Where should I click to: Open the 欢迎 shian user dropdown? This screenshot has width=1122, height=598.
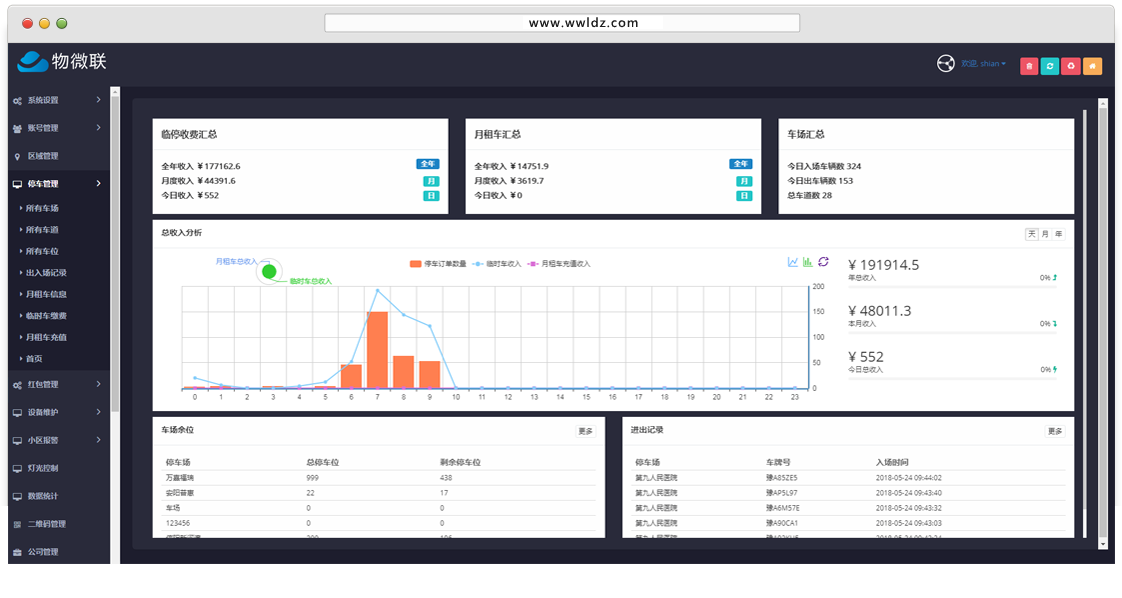coord(983,64)
